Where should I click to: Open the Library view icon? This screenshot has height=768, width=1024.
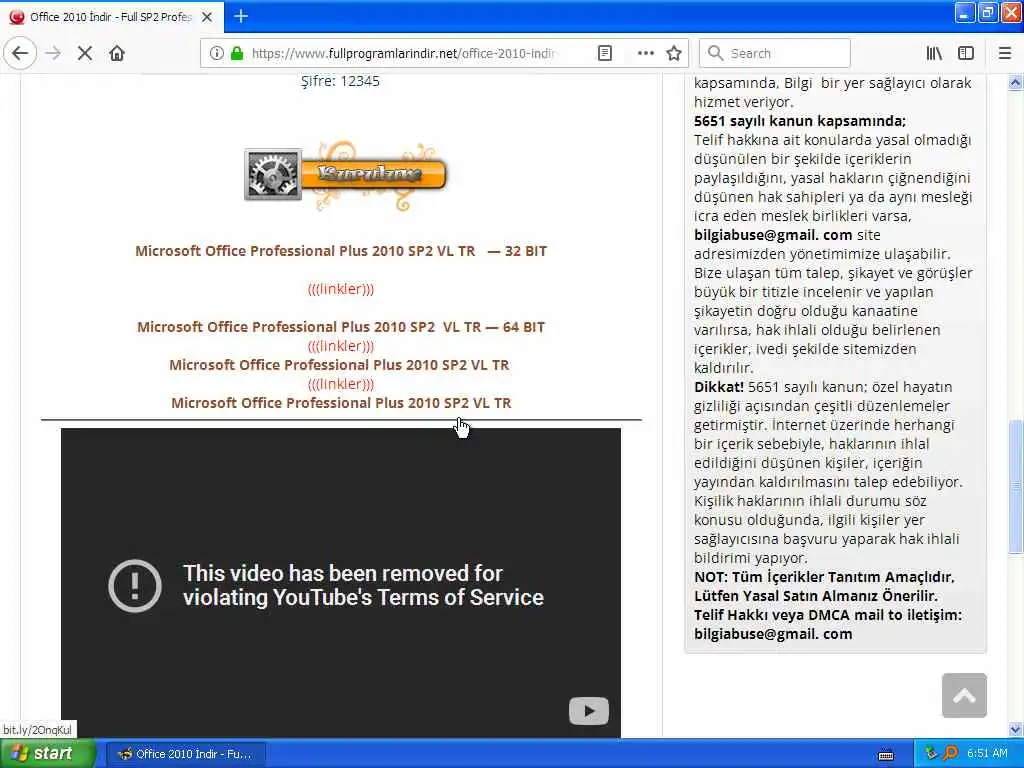coord(934,53)
